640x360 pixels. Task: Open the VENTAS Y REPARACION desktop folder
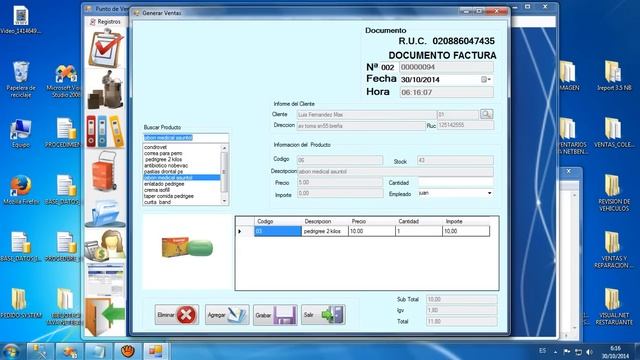[613, 250]
